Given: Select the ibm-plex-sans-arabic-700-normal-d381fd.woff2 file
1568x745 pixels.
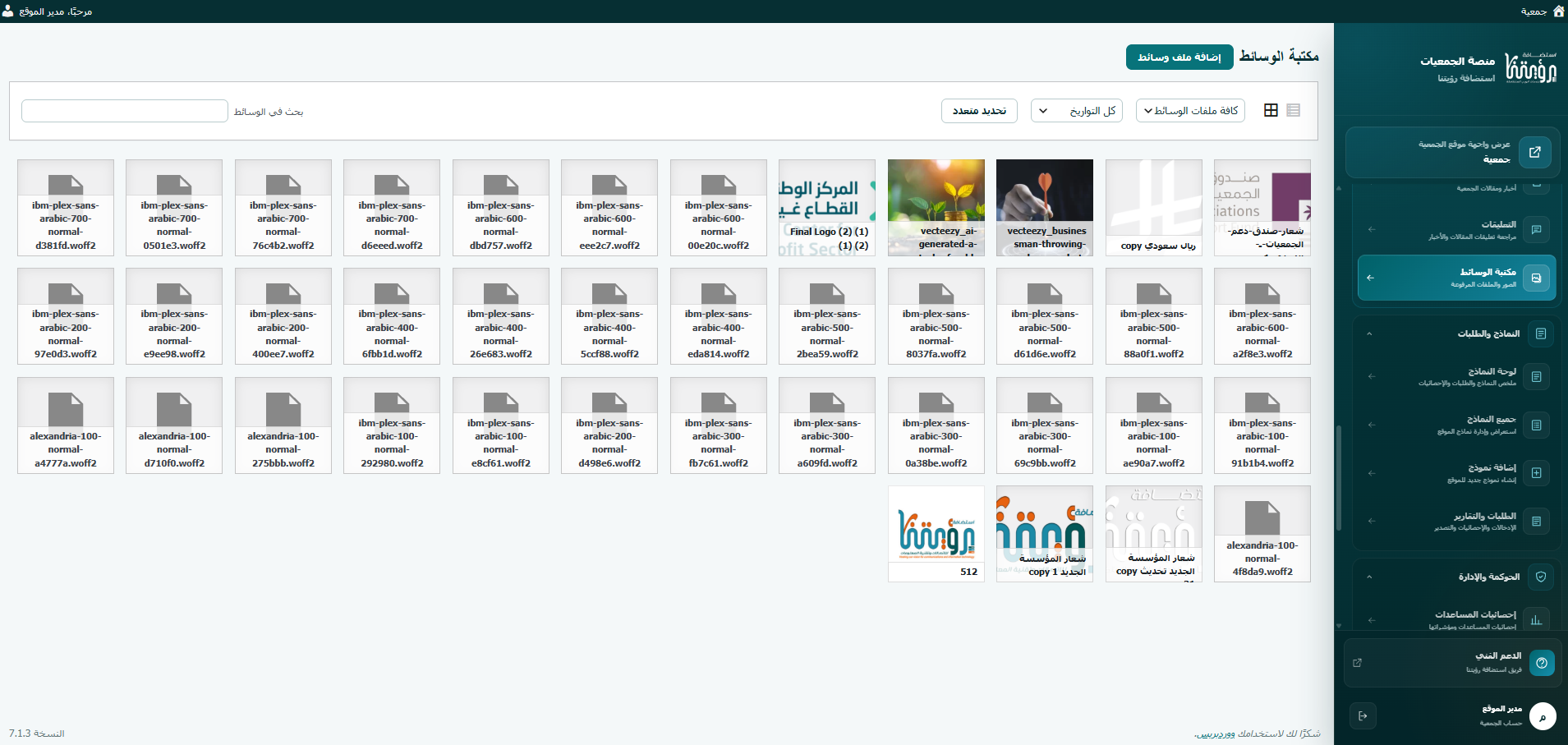Looking at the screenshot, I should click(x=66, y=208).
